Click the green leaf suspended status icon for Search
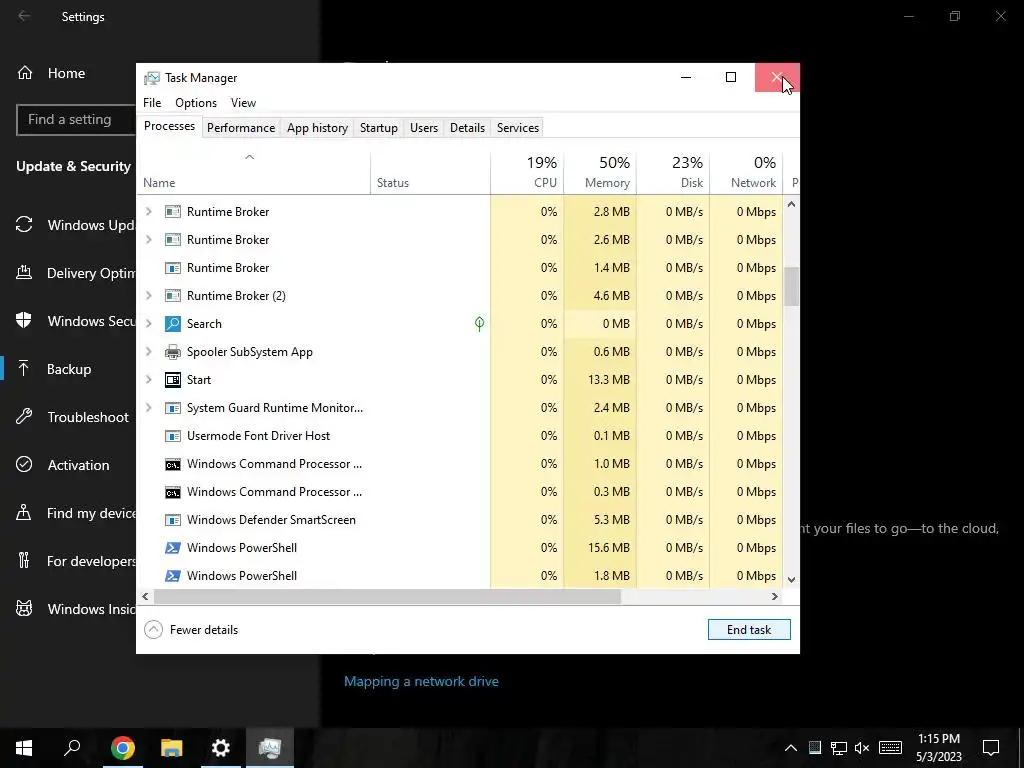Screen dimensions: 1024x768 click(x=479, y=324)
